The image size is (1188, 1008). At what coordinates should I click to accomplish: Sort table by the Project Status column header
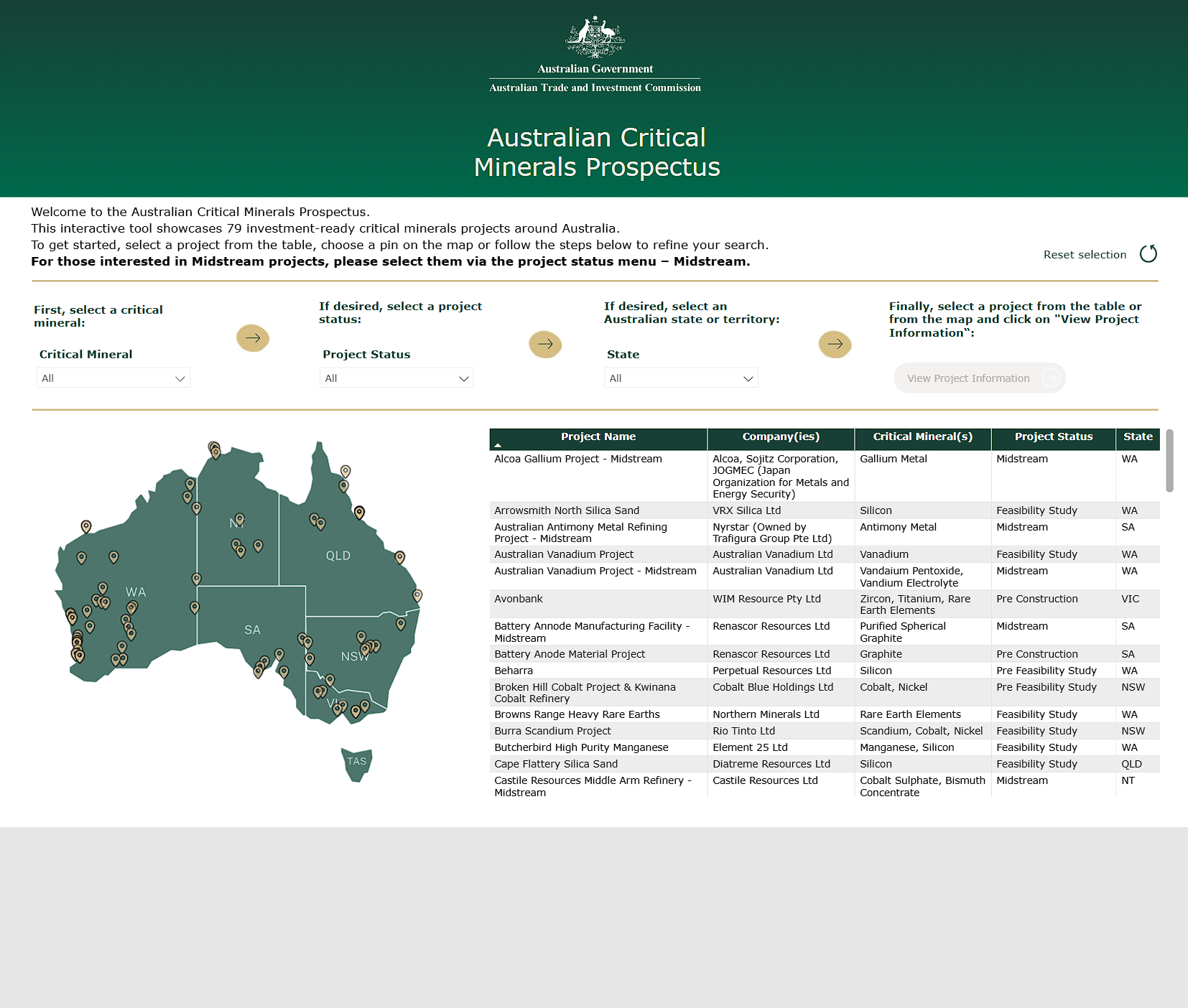(x=1054, y=437)
